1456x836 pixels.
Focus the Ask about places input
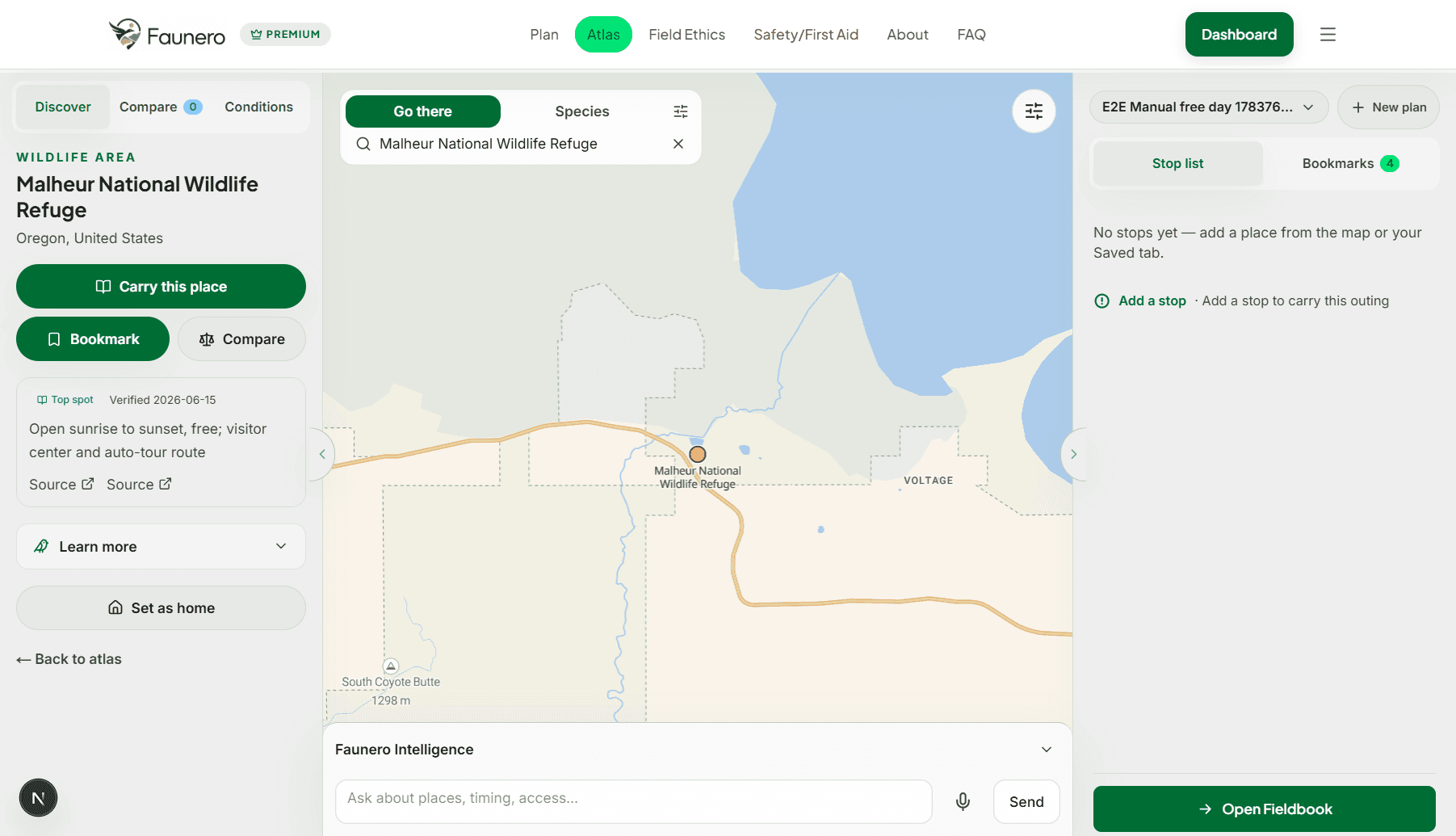pos(633,801)
